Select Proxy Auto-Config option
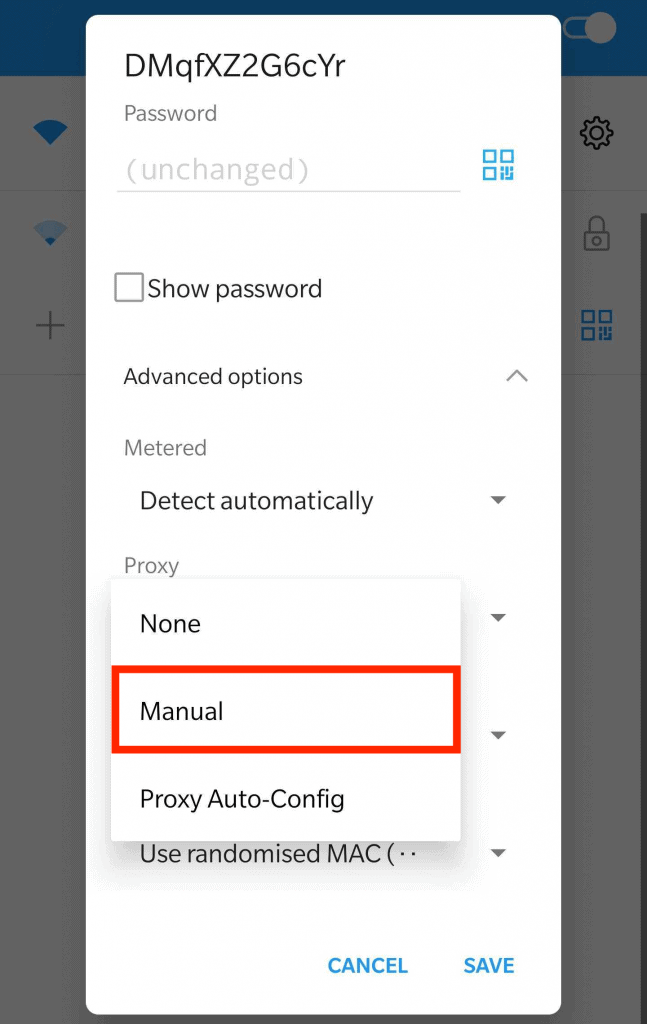 [286, 798]
